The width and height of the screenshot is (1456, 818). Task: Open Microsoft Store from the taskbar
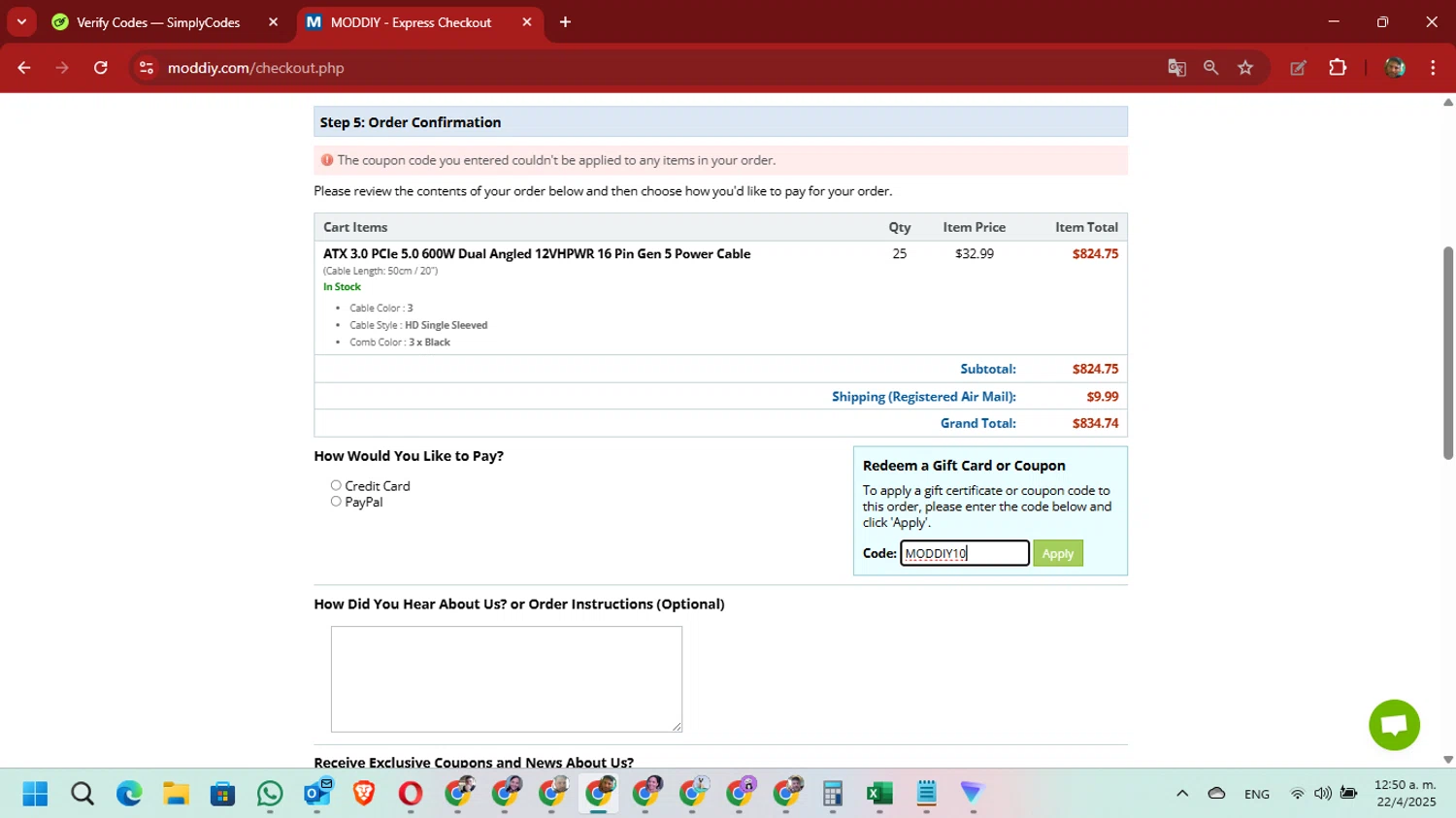(x=222, y=794)
